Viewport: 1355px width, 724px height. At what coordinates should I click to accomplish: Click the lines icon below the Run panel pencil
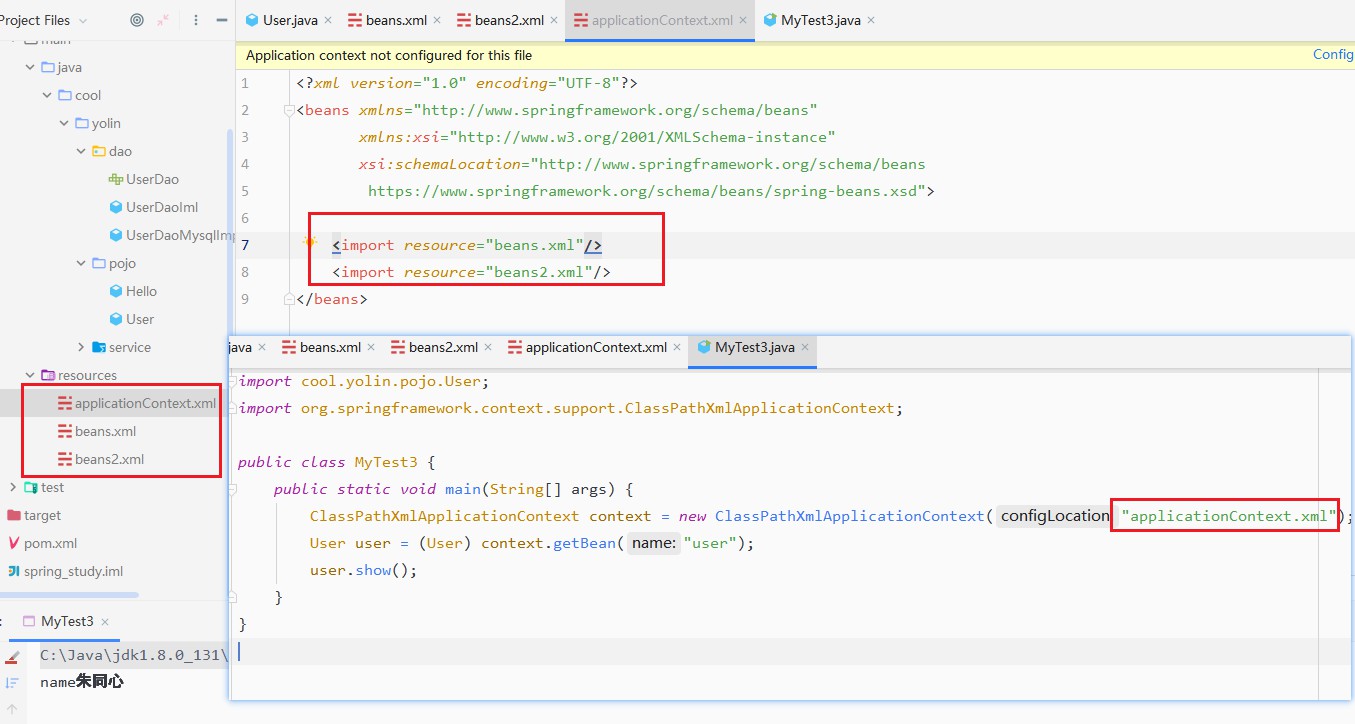(x=12, y=683)
